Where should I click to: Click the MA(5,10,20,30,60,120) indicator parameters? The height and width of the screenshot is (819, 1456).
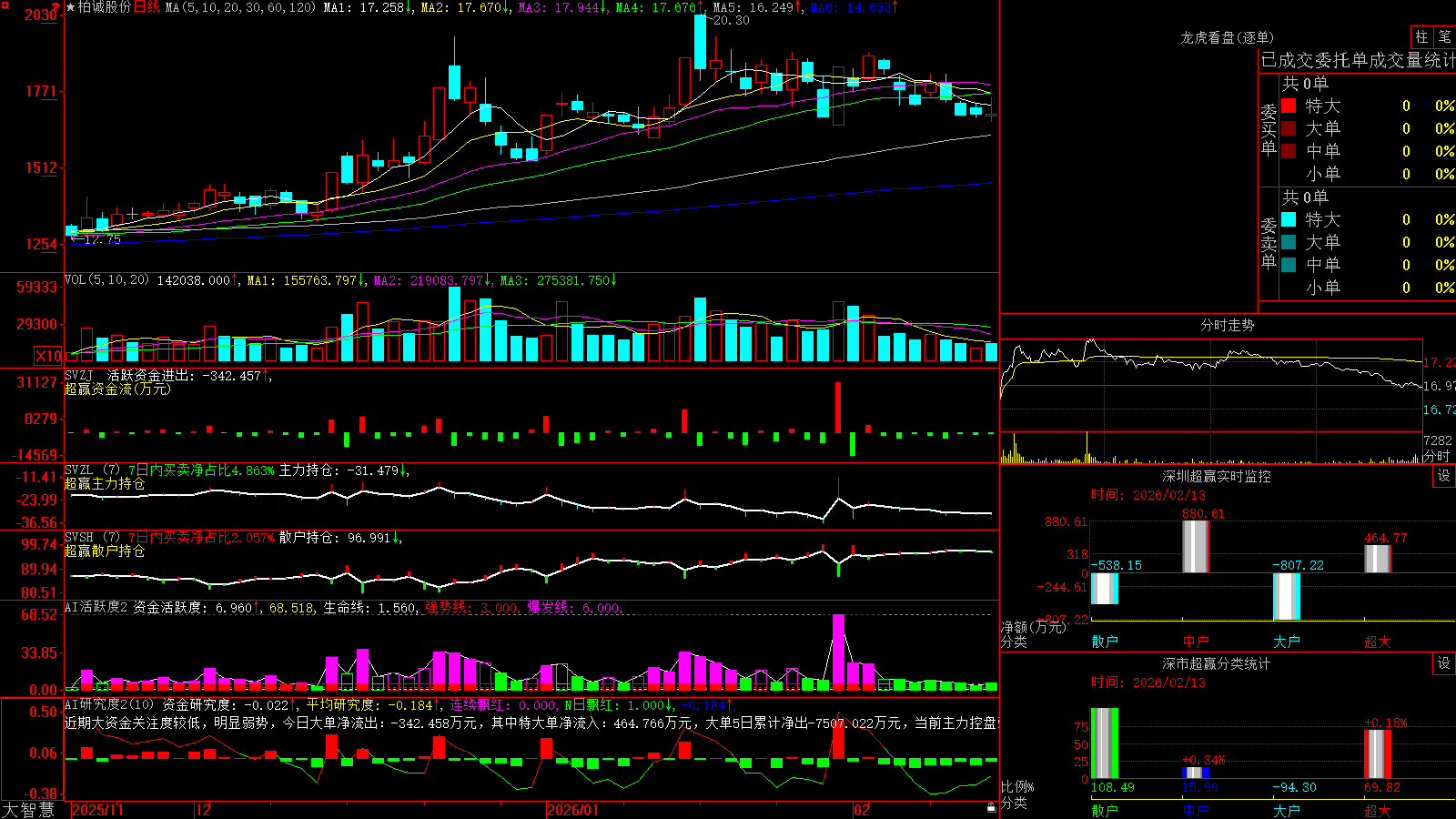point(240,7)
